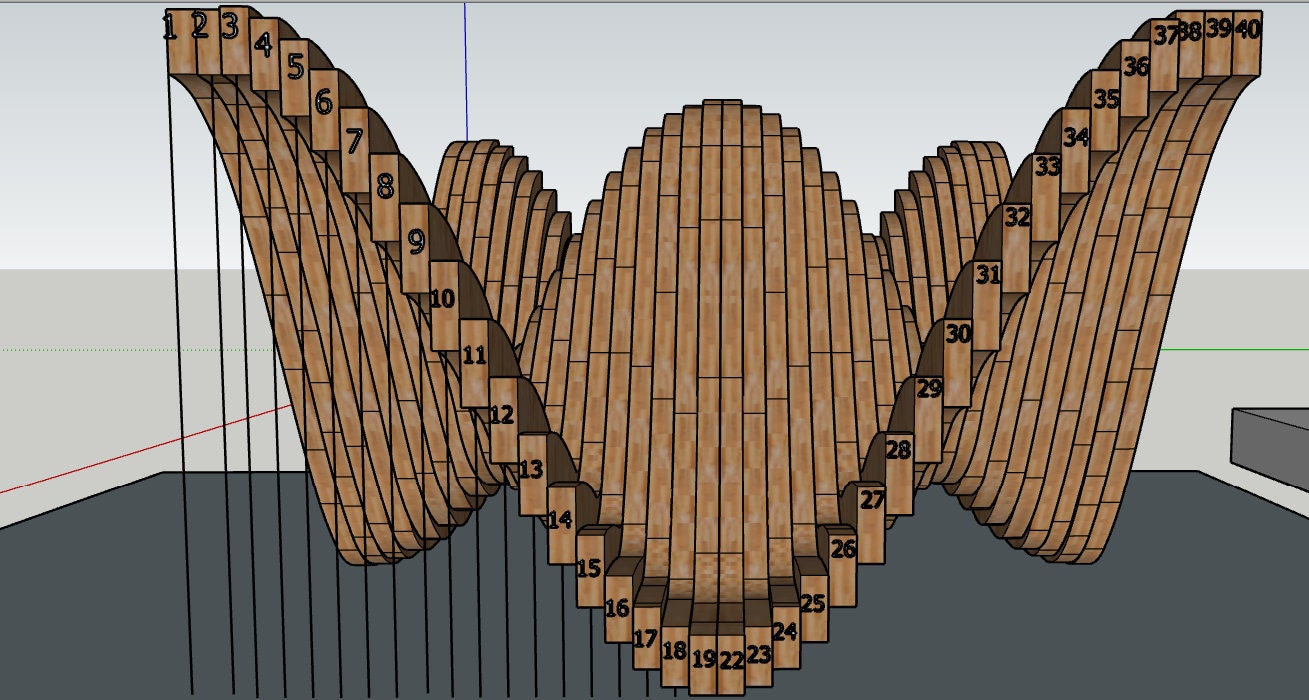Screen dimensions: 1309x700
Task: Select the slat labeled 34
Action: pyautogui.click(x=1075, y=150)
